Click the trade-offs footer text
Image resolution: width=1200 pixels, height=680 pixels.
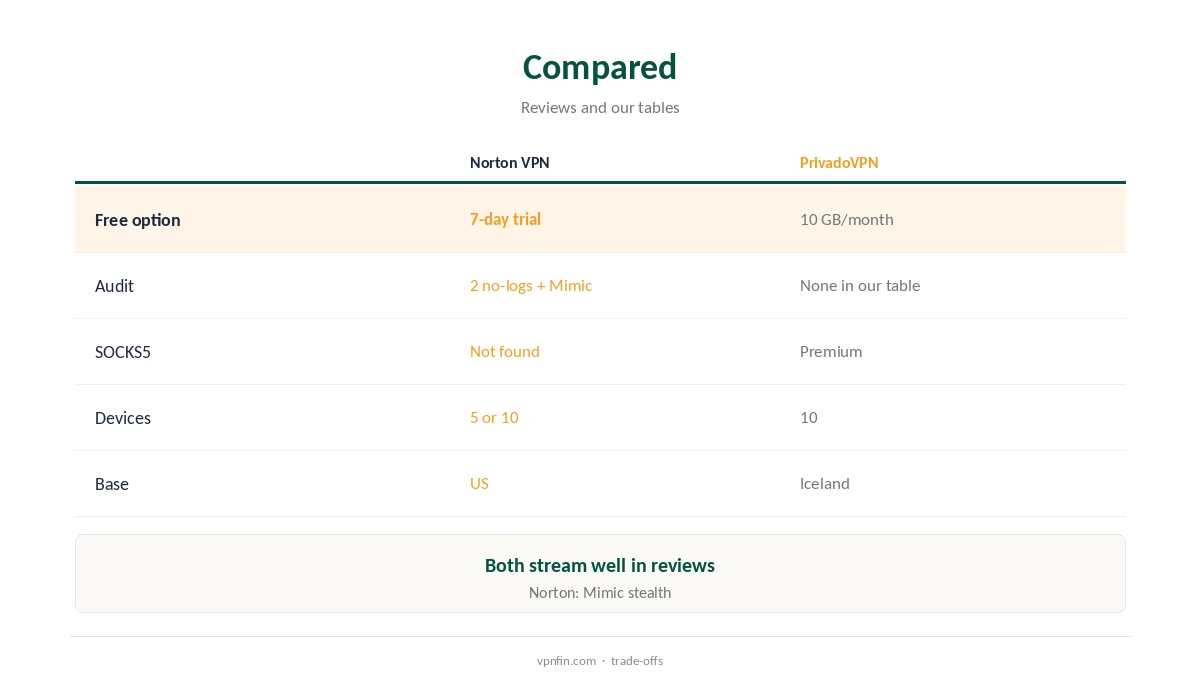(637, 660)
